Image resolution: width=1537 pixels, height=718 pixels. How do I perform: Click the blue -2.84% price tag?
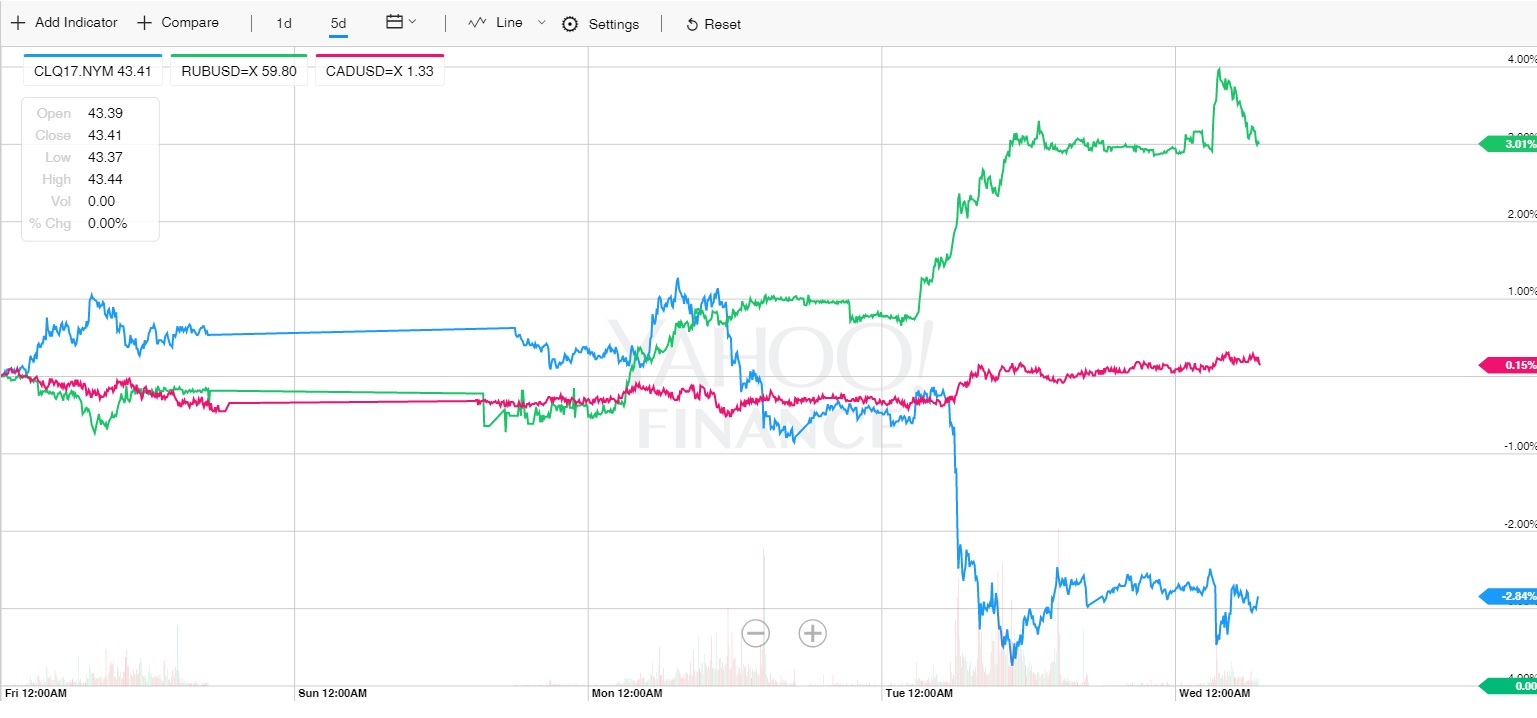pos(1508,597)
